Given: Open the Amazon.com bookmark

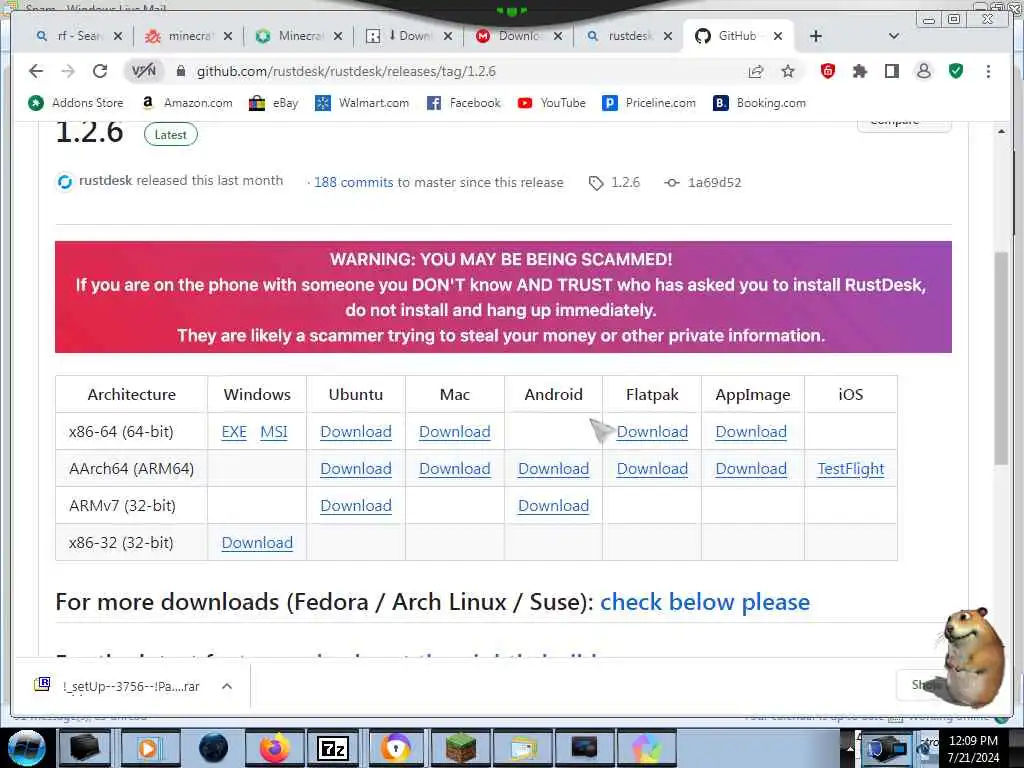Looking at the screenshot, I should click(187, 103).
